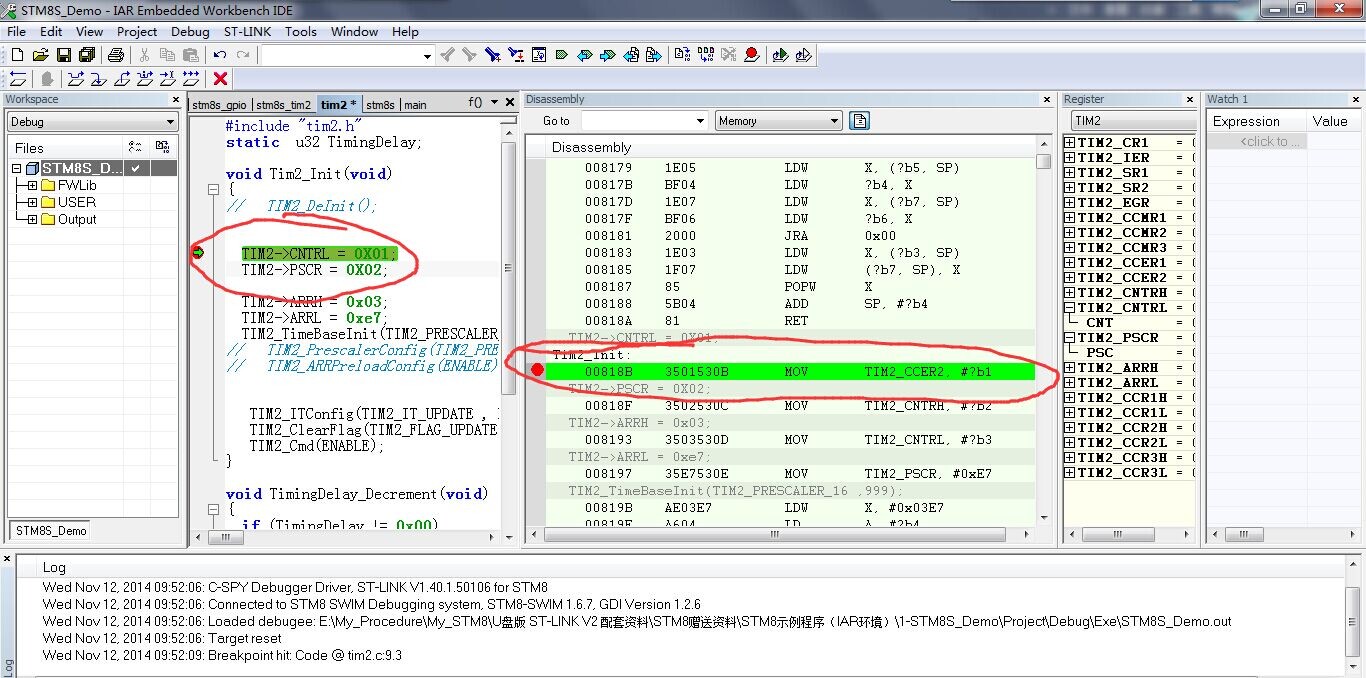Switch to the stm8s_tim2 editor tab
Image resolution: width=1366 pixels, height=678 pixels.
coord(284,104)
